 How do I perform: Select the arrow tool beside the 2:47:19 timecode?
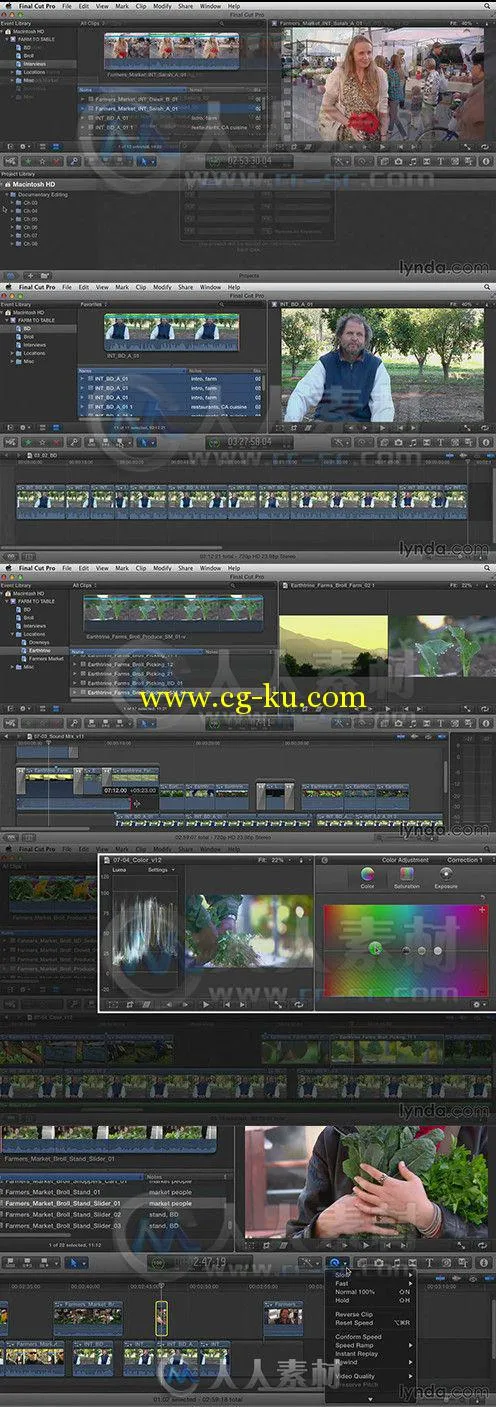(x=72, y=1263)
